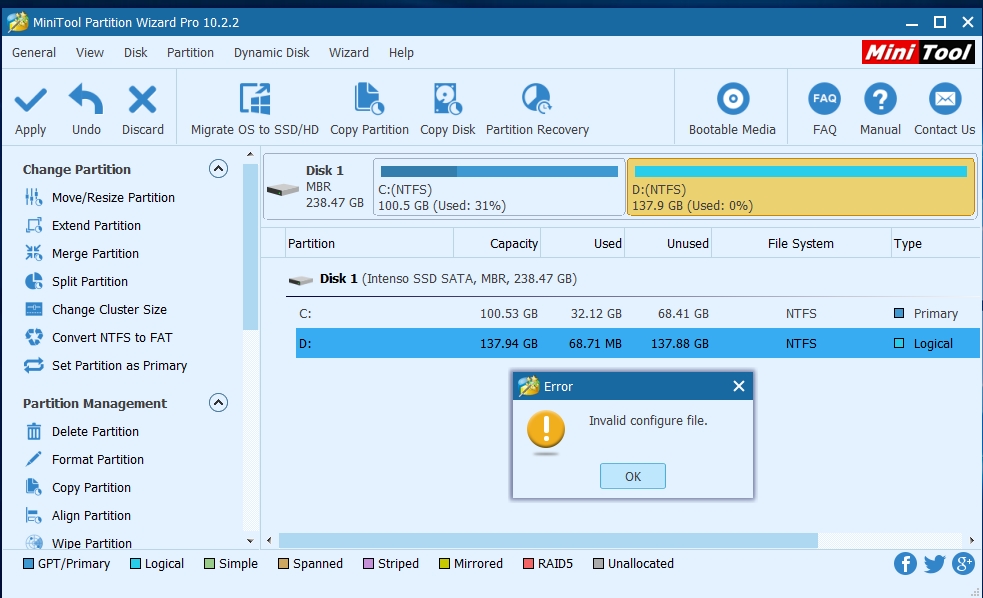Select the D:(NTFS) partition block in disk map
The width and height of the screenshot is (983, 598).
coord(801,187)
